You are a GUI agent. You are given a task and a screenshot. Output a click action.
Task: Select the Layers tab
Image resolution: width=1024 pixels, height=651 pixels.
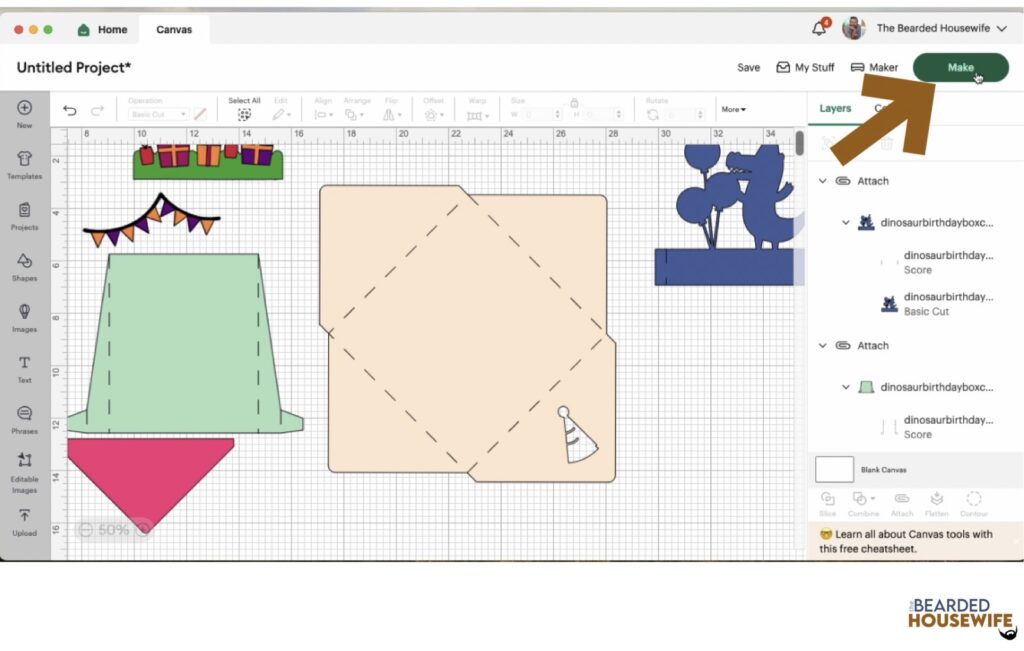pos(835,108)
